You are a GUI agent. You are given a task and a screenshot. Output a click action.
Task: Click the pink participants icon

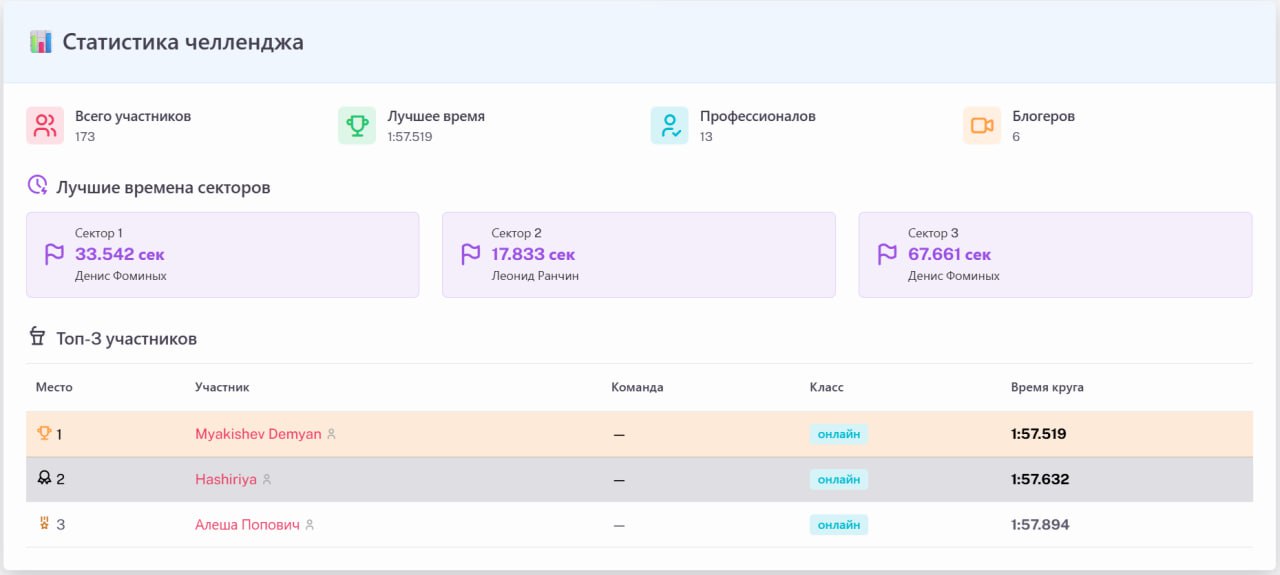(x=45, y=126)
